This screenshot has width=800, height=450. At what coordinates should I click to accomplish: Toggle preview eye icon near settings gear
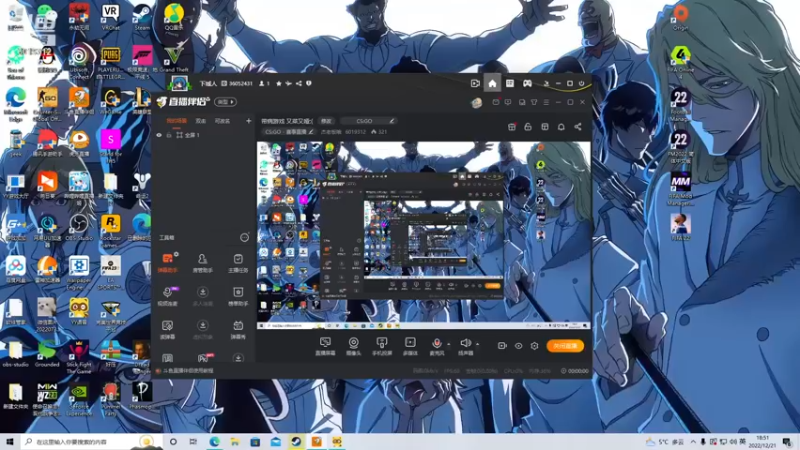[518, 346]
